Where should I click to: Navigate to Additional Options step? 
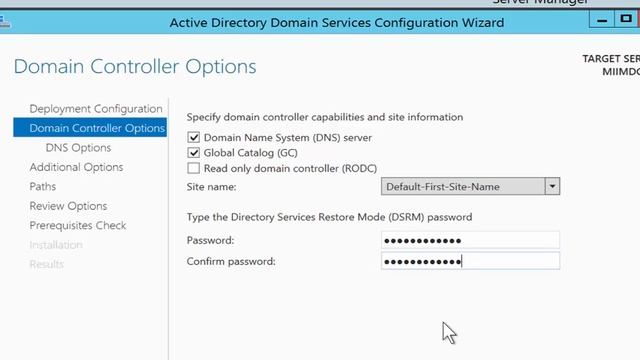coord(76,167)
